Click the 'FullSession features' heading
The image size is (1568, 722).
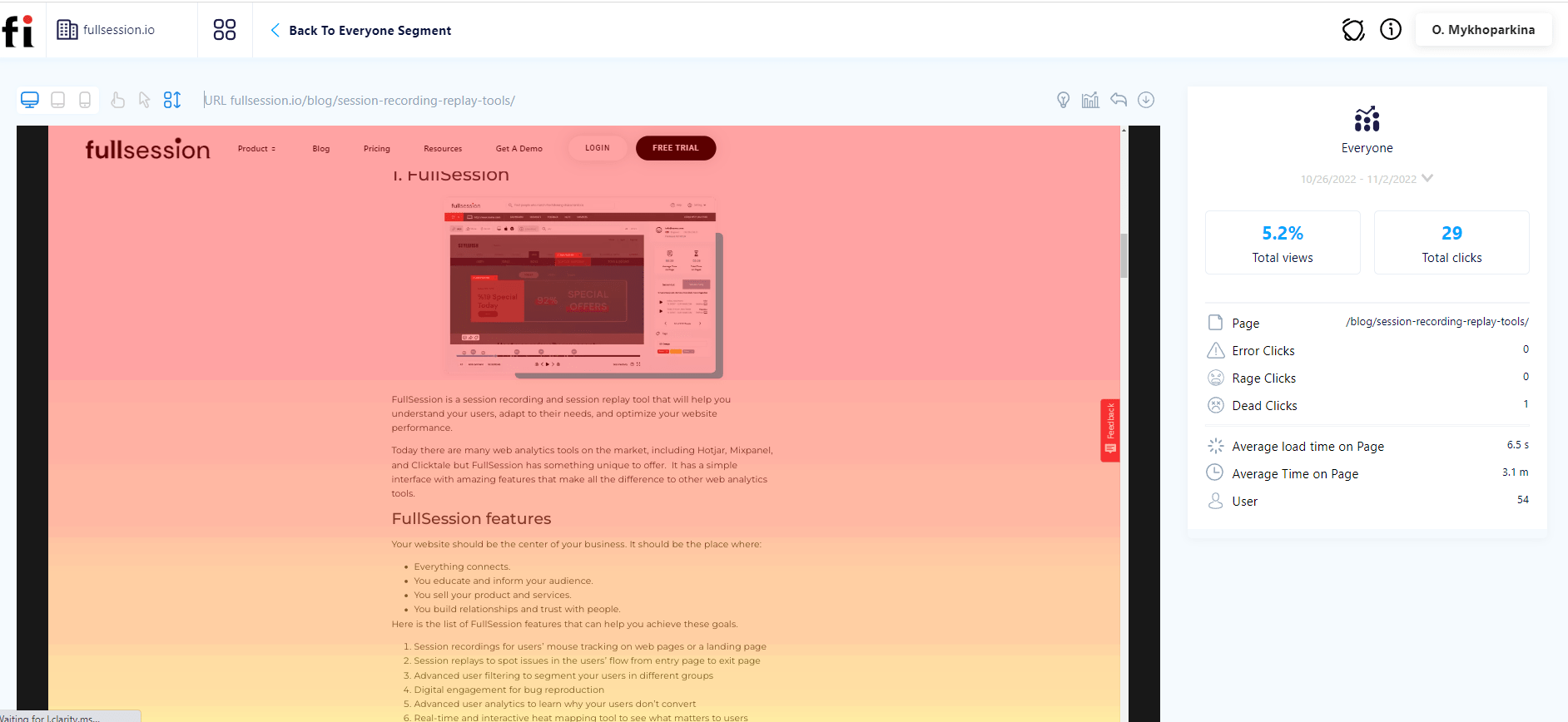[x=471, y=519]
